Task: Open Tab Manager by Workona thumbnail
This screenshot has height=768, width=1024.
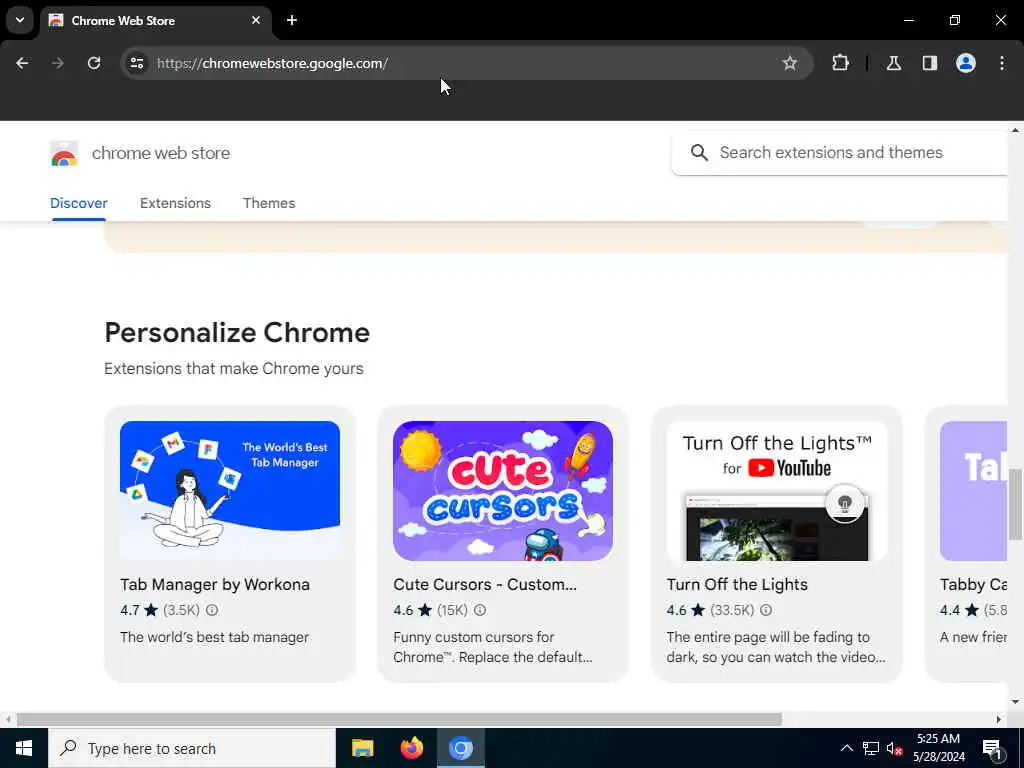Action: coord(230,491)
